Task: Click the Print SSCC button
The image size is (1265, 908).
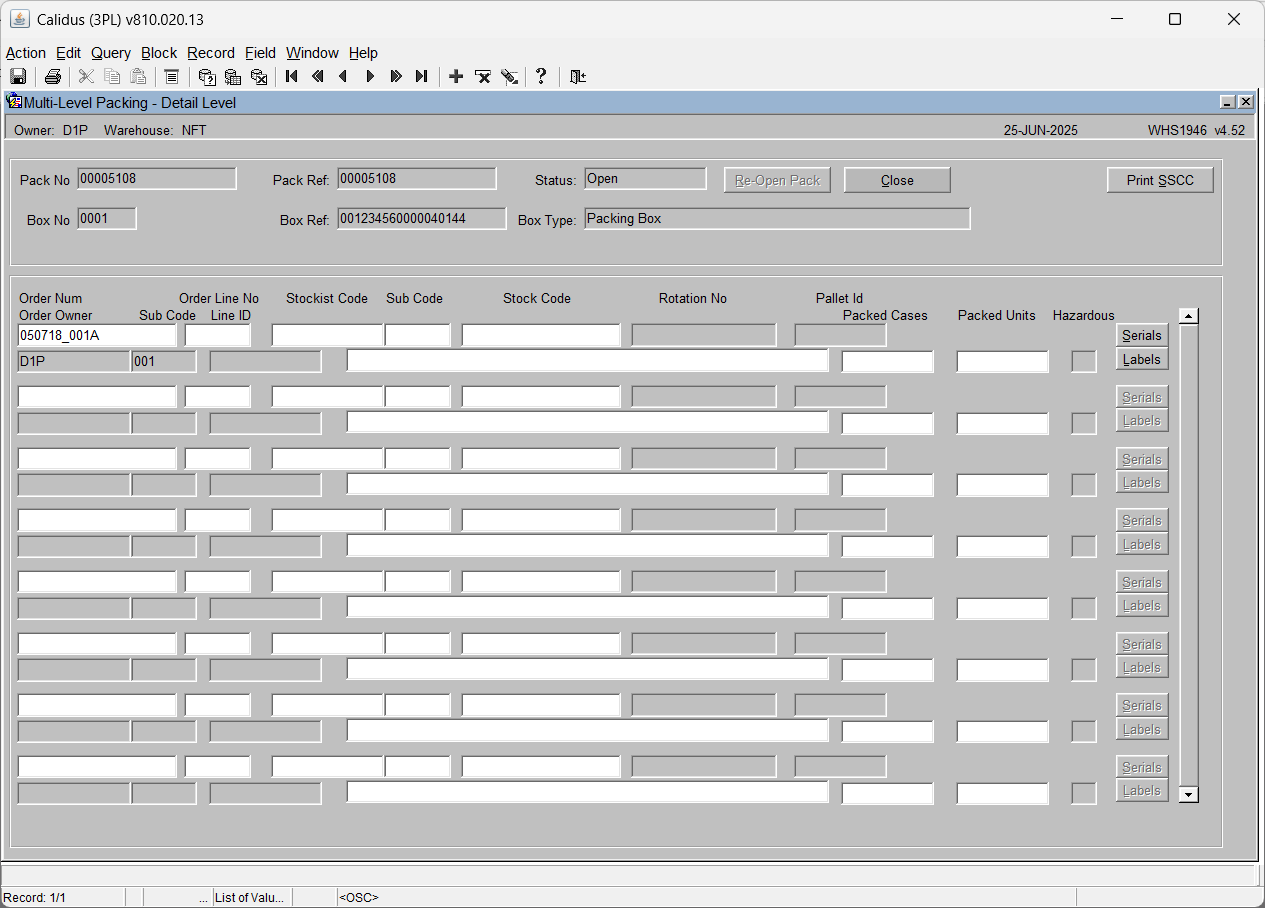Action: point(1160,180)
